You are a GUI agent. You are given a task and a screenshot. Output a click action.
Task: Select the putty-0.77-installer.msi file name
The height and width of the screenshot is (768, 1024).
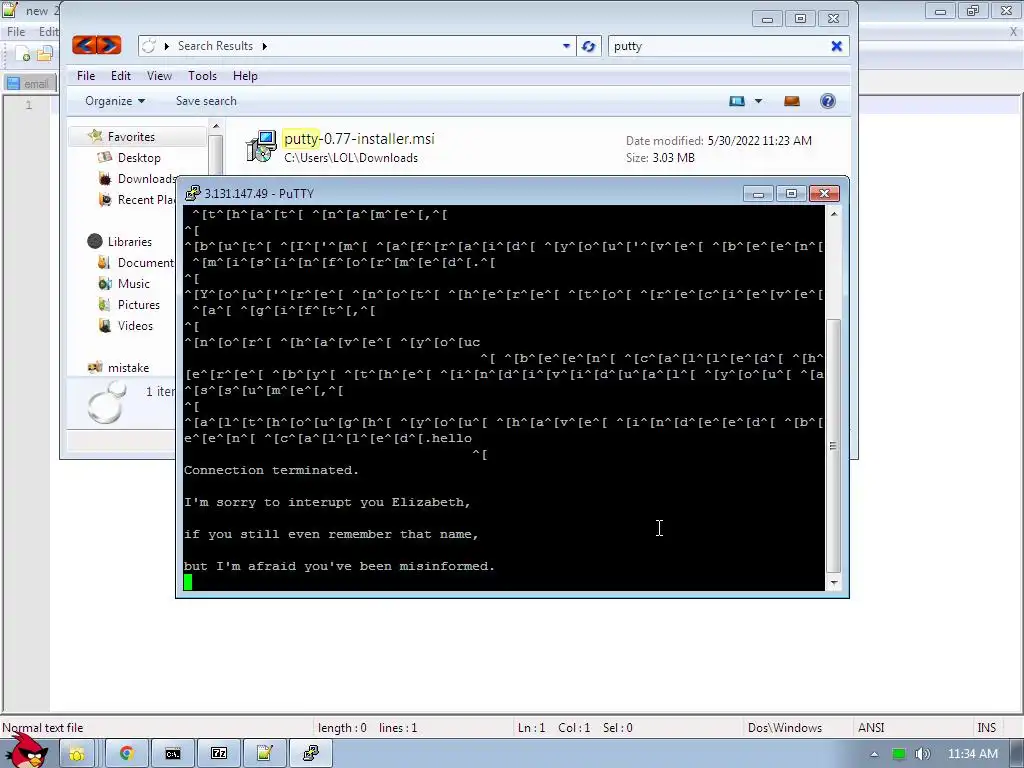(359, 138)
